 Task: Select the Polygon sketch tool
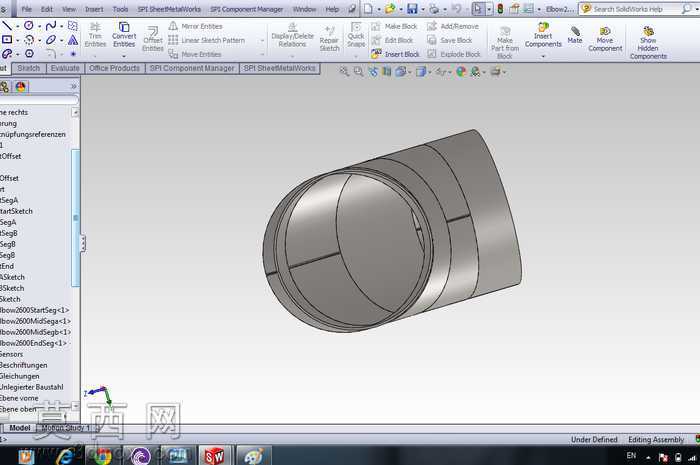point(29,54)
